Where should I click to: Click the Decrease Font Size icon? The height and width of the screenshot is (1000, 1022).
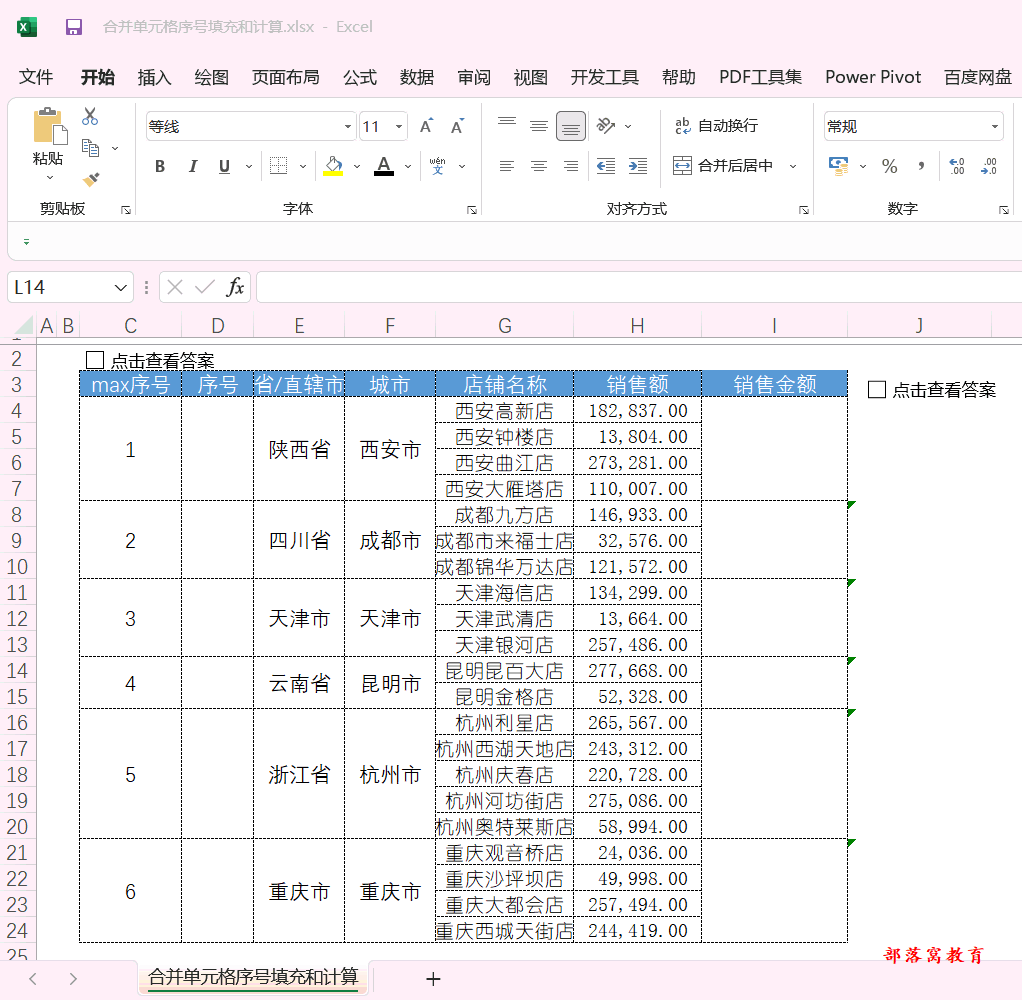coord(458,126)
